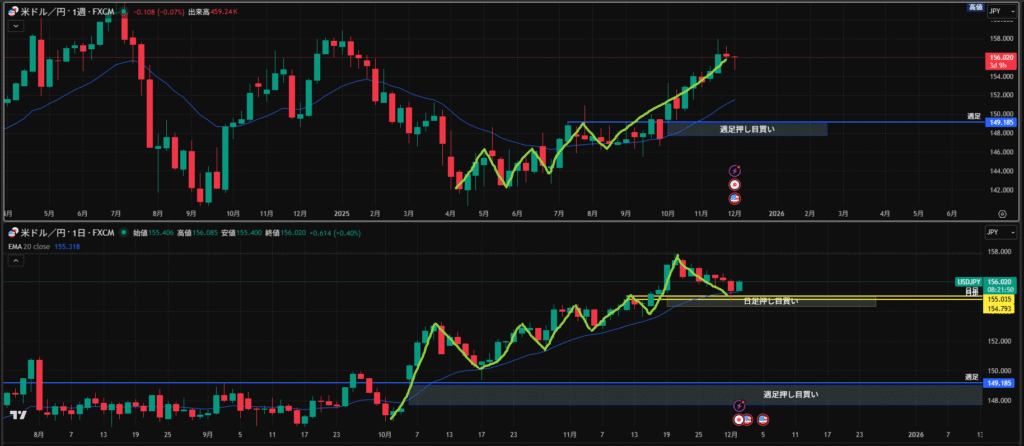Click the weekly chart time axis settings icon
Image resolution: width=1024 pixels, height=446 pixels.
[x=1002, y=214]
